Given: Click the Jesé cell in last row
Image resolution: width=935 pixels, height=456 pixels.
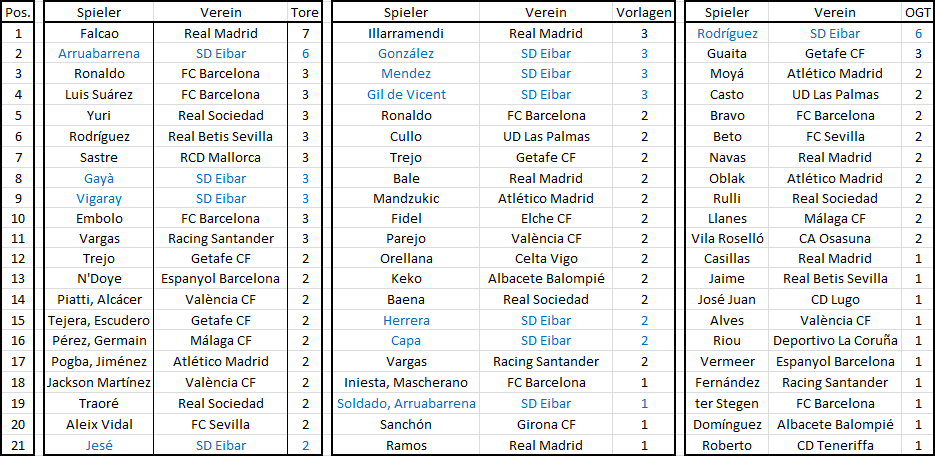Looking at the screenshot, I should [99, 445].
